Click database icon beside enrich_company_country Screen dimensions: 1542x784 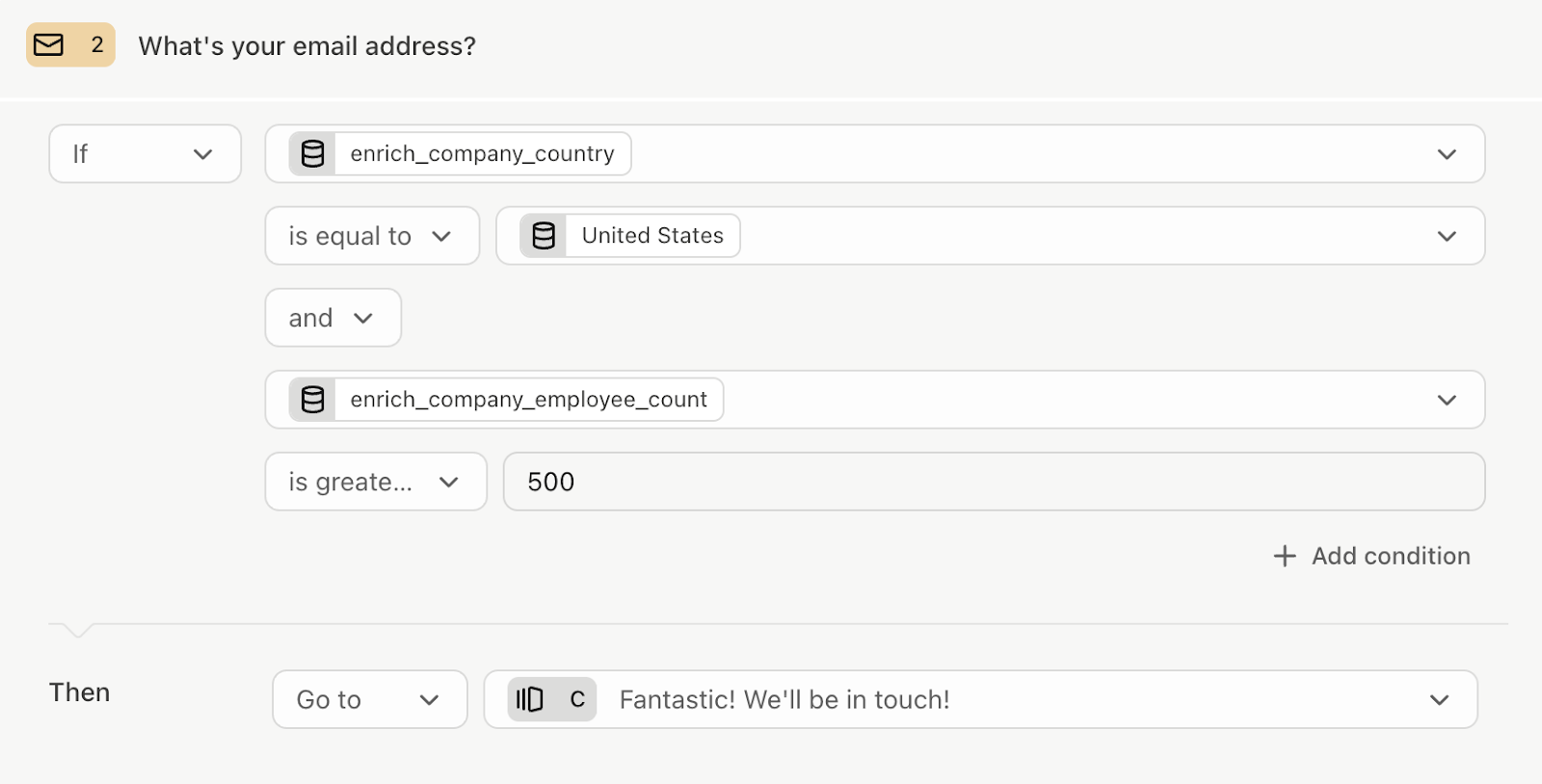tap(313, 154)
